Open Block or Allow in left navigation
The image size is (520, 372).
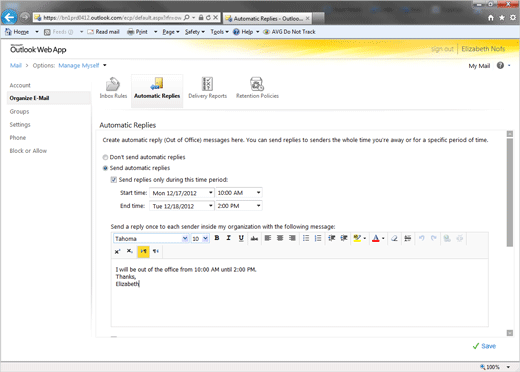tap(28, 151)
